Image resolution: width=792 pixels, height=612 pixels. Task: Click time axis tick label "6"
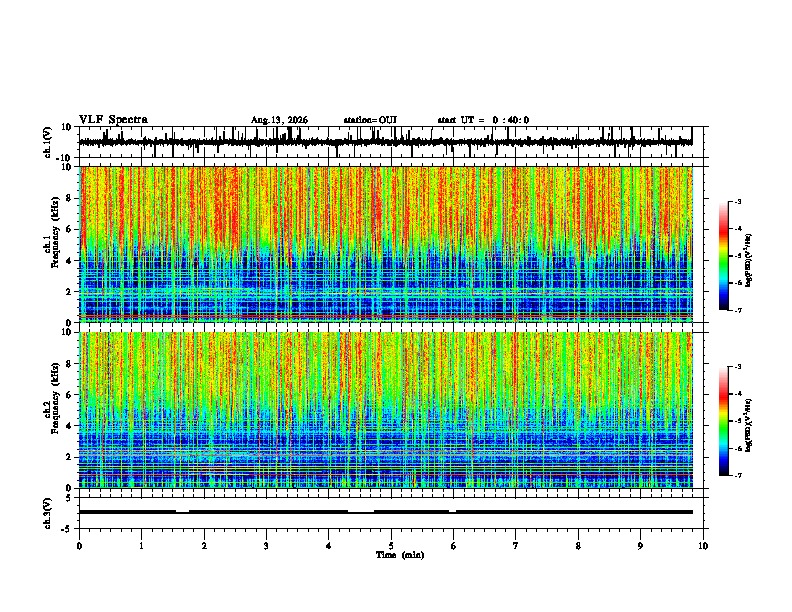(454, 546)
